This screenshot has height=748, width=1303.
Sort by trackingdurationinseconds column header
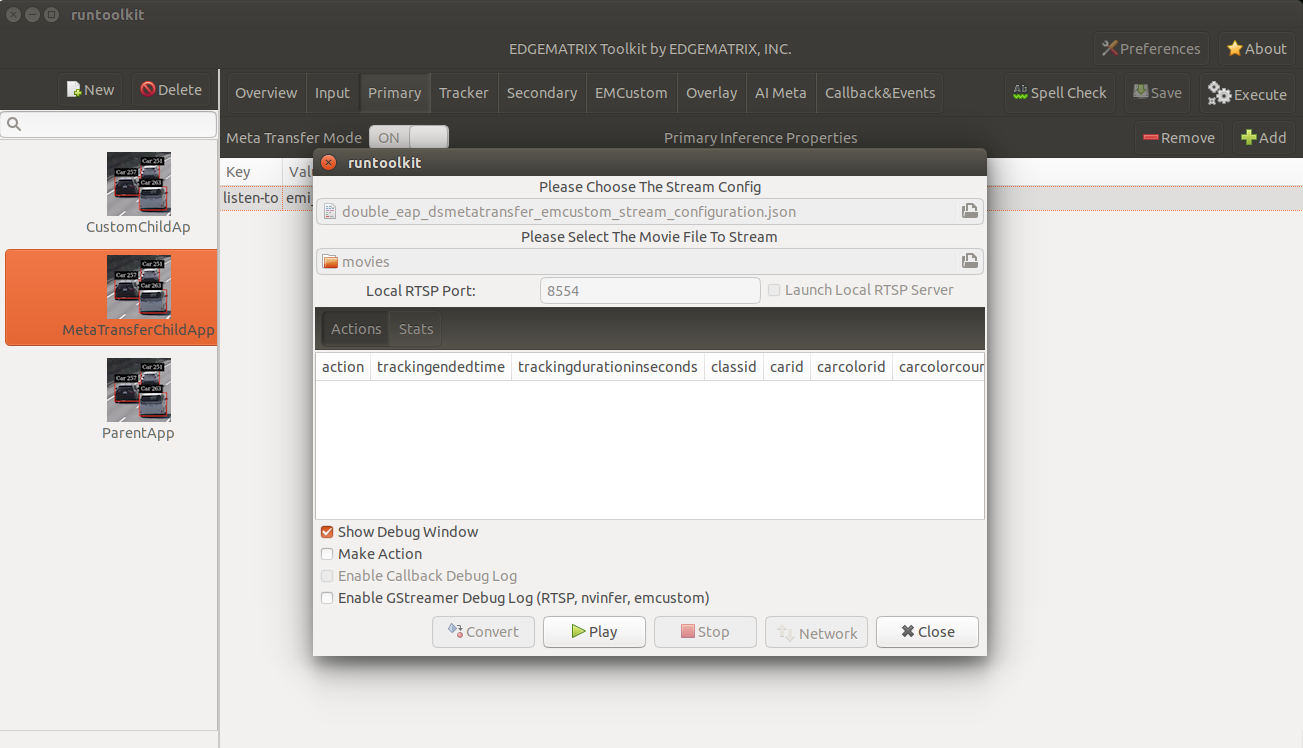(608, 367)
